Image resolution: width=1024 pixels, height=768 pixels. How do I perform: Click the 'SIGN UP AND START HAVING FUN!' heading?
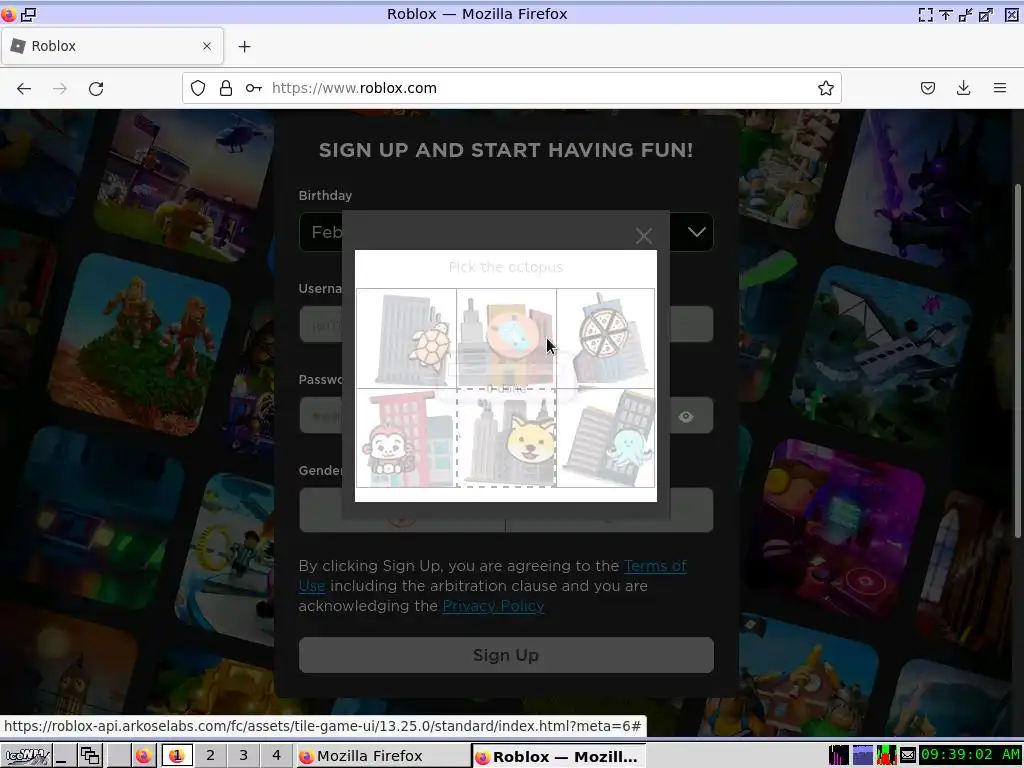(x=505, y=150)
